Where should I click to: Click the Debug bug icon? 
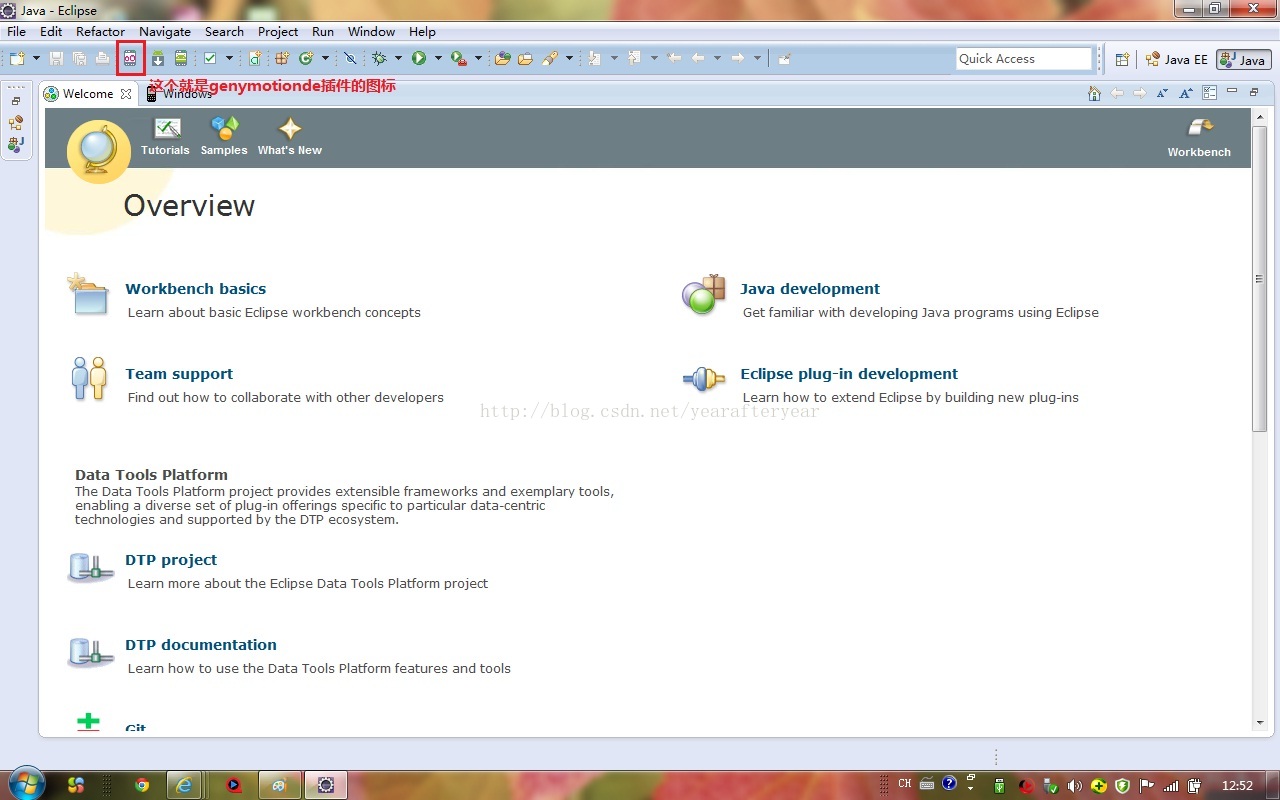(x=379, y=59)
